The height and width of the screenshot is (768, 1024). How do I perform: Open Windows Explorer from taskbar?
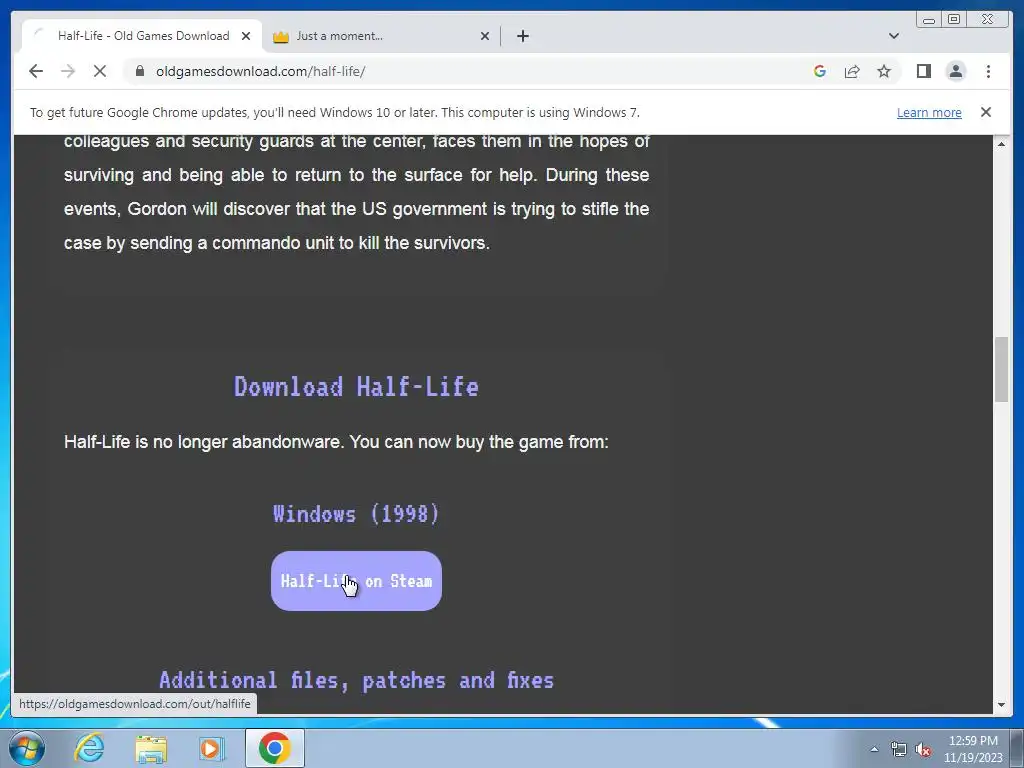(x=151, y=748)
